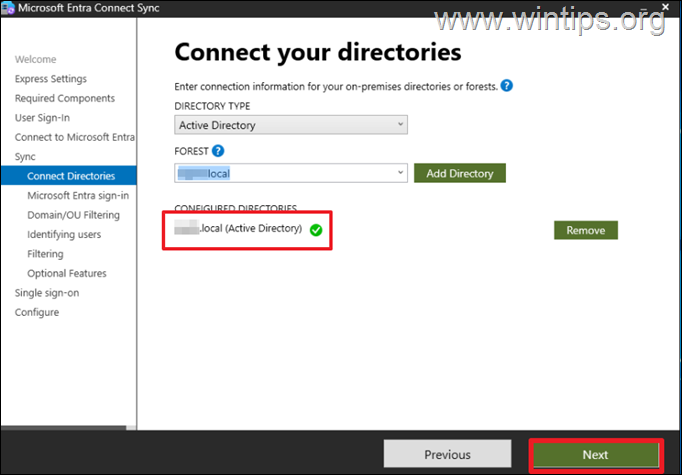Close the Entra Connect Sync window
This screenshot has width=682, height=475.
665,7
